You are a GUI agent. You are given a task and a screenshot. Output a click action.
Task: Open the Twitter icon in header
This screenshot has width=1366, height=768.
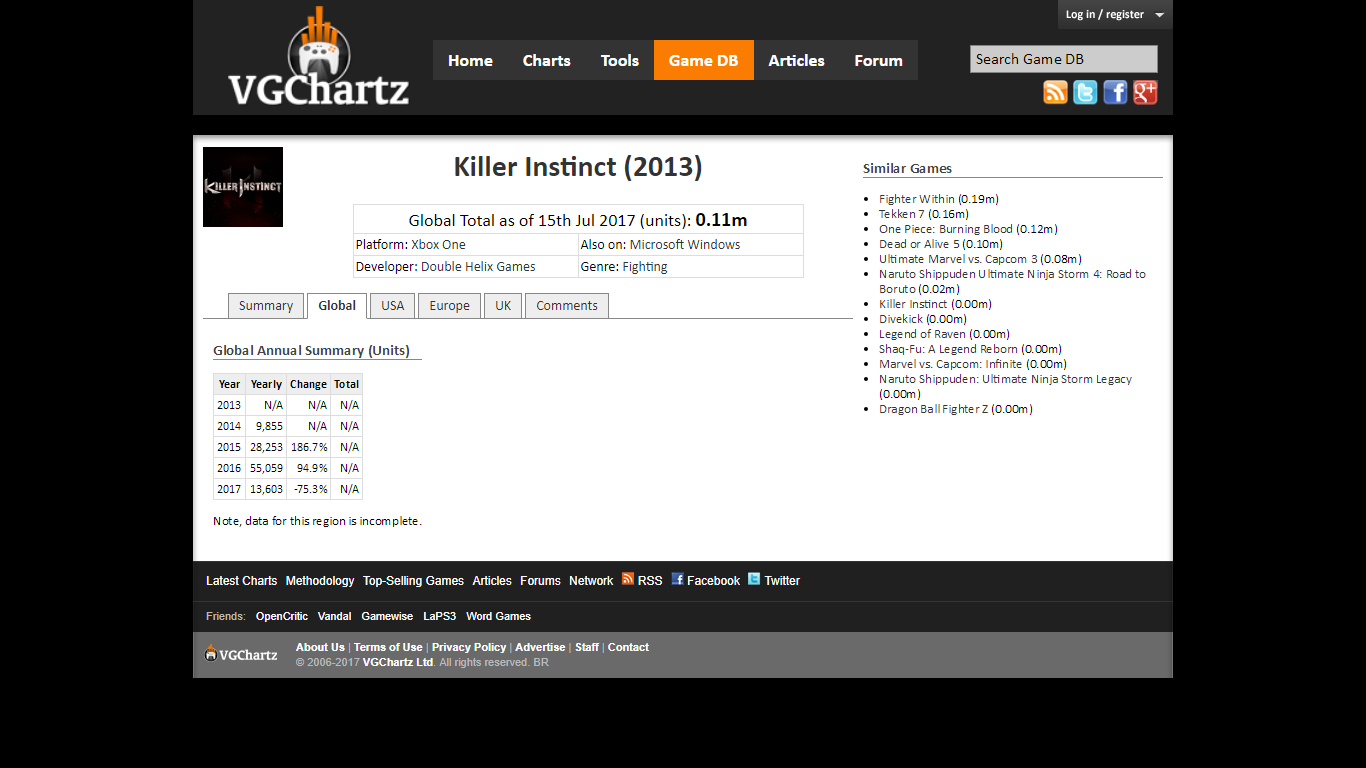pos(1085,93)
